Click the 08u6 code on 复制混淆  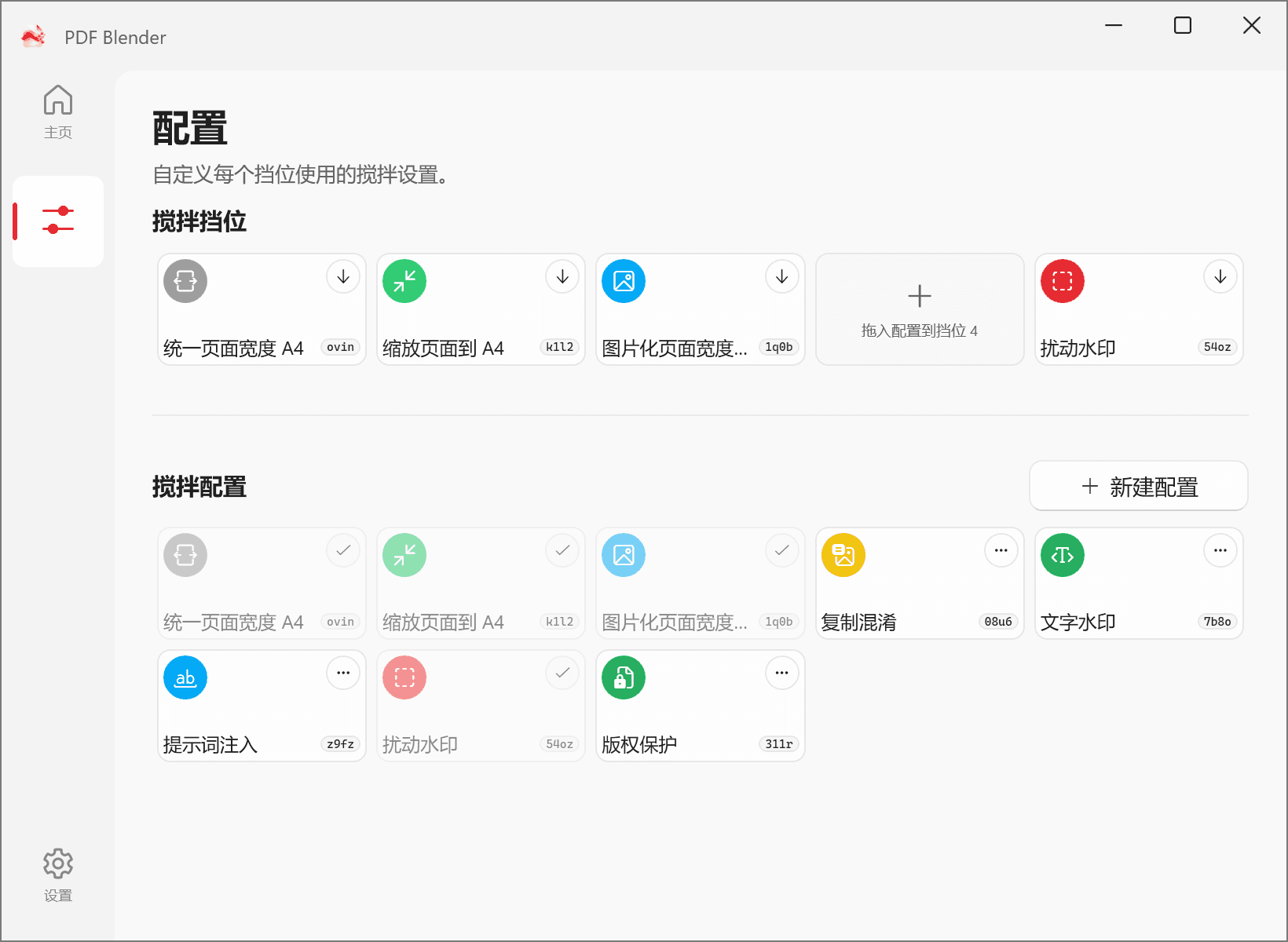click(x=998, y=622)
